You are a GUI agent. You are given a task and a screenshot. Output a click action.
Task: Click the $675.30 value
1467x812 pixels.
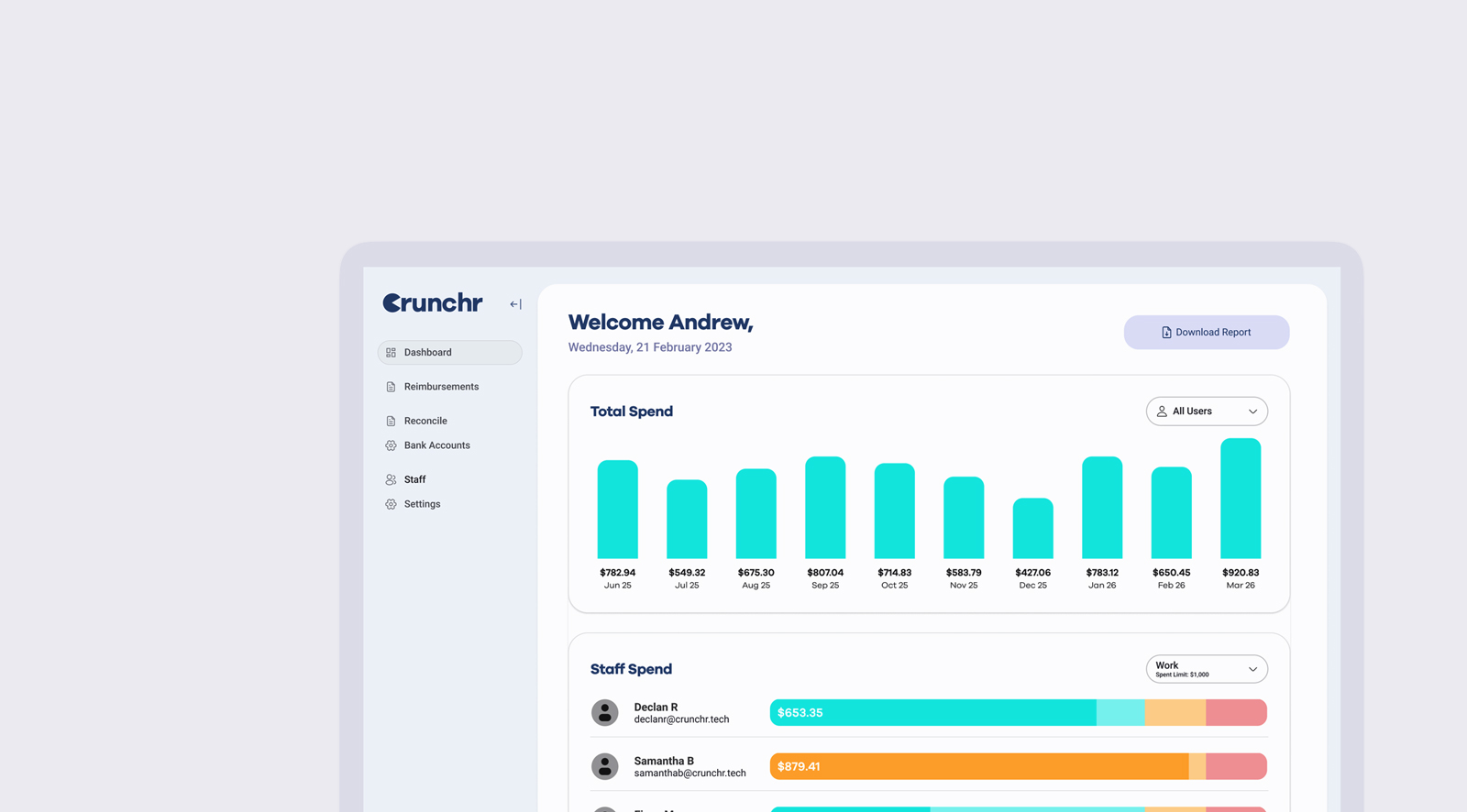pyautogui.click(x=756, y=573)
